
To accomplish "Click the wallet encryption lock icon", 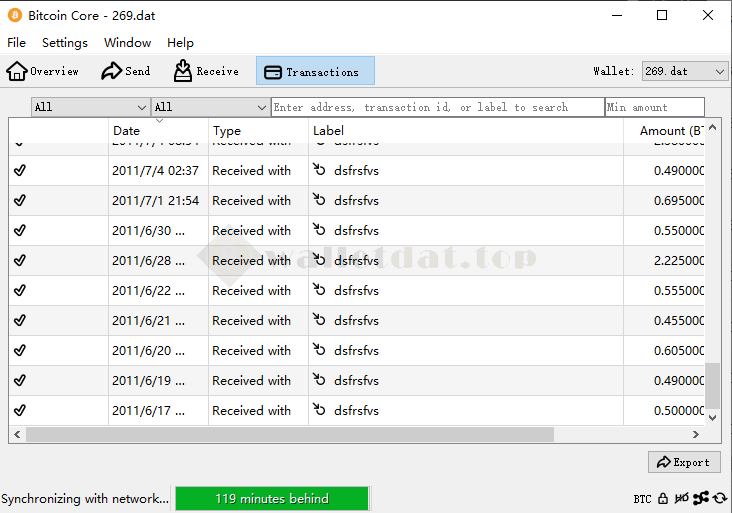I will pyautogui.click(x=663, y=498).
